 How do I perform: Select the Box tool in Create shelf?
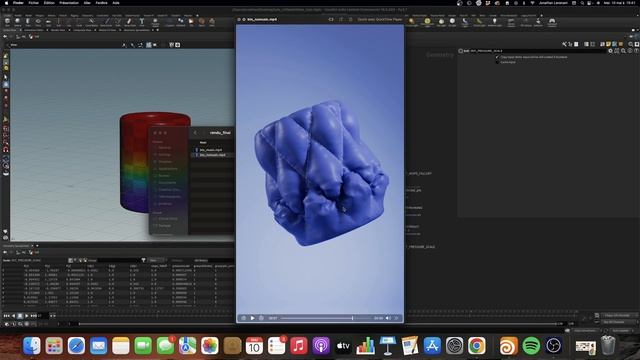pos(7,22)
